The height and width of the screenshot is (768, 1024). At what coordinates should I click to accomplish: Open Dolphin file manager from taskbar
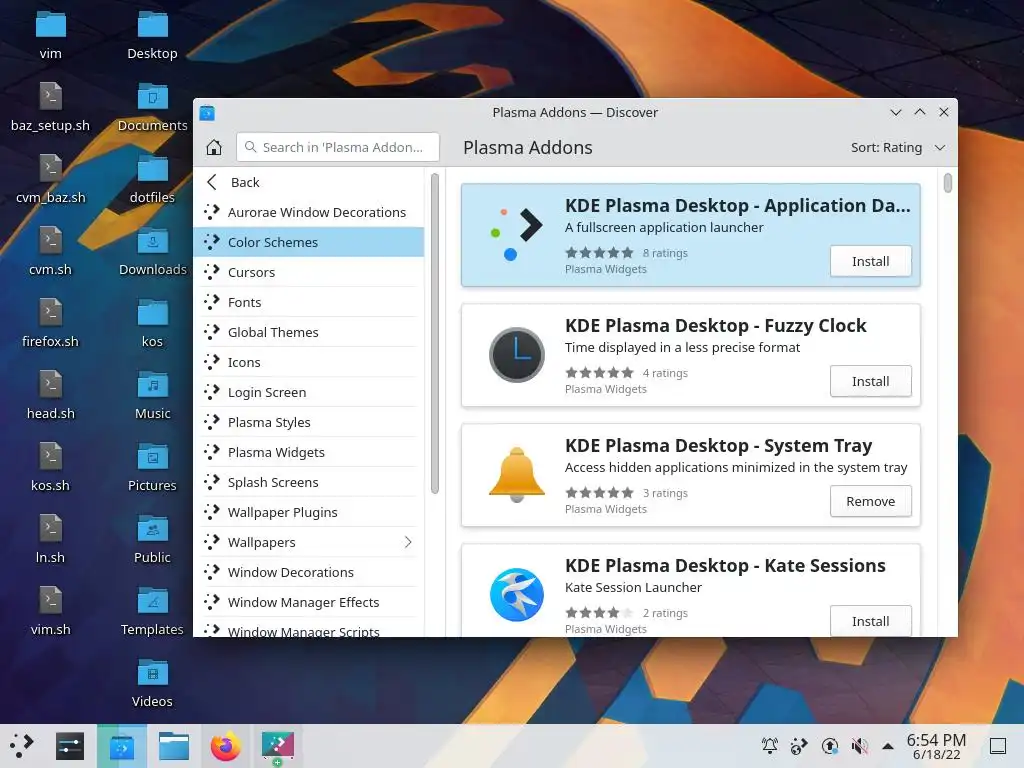(x=174, y=746)
